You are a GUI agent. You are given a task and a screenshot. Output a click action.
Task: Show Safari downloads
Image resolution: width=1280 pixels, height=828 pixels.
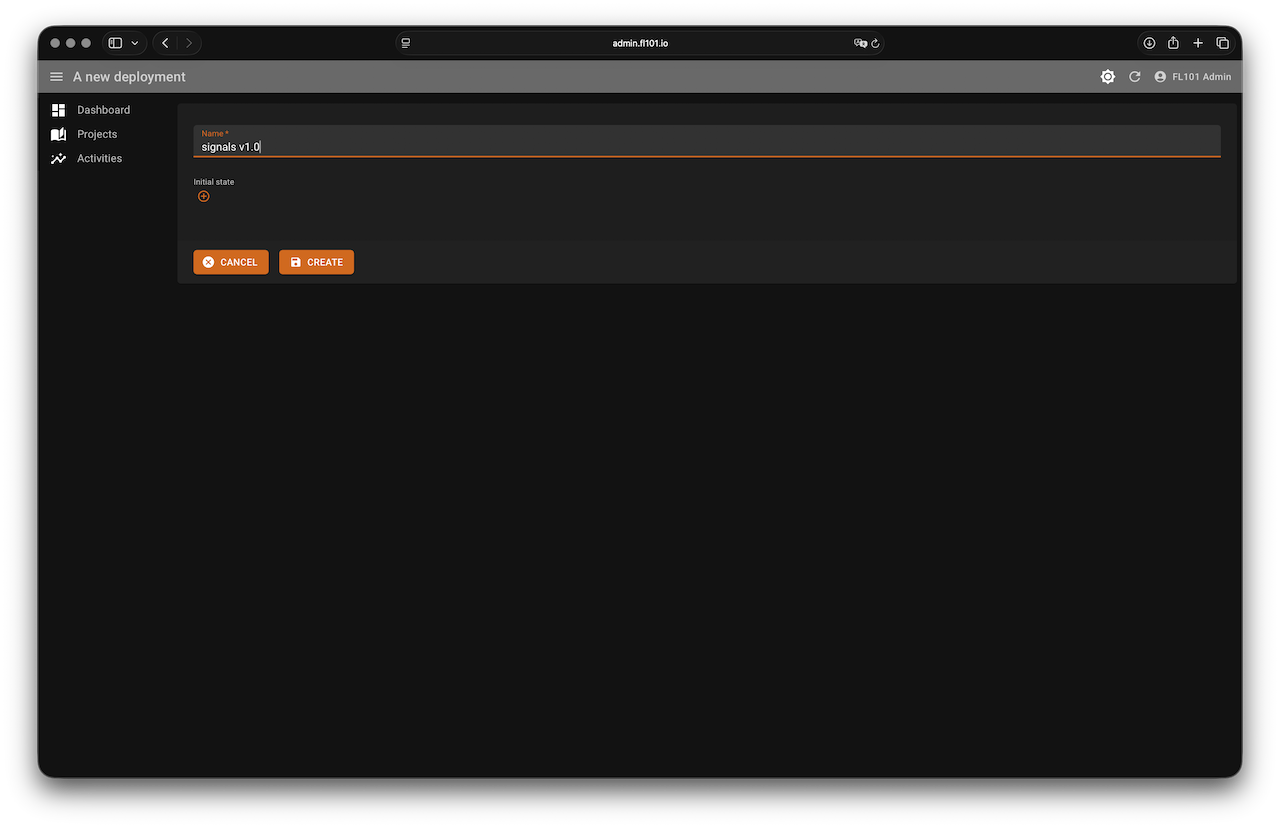click(x=1149, y=43)
